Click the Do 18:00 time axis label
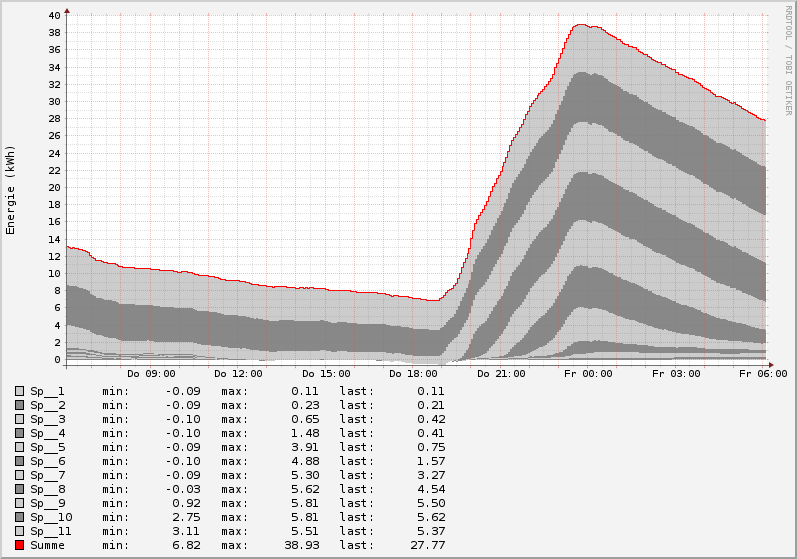 tap(413, 373)
